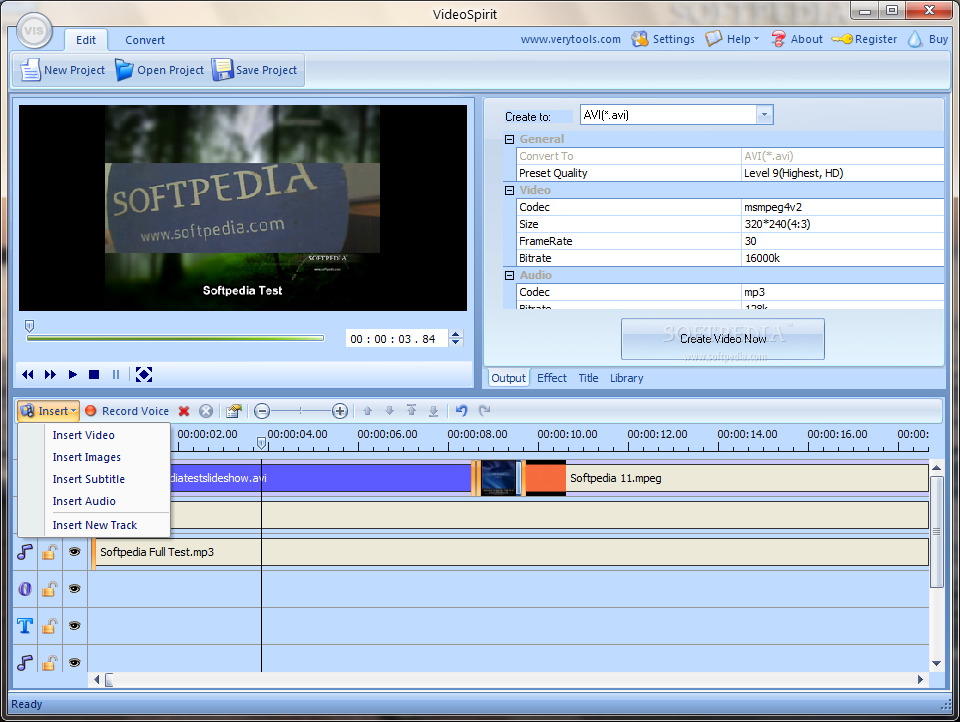Collapse the General properties section
This screenshot has height=722, width=960.
click(x=509, y=139)
